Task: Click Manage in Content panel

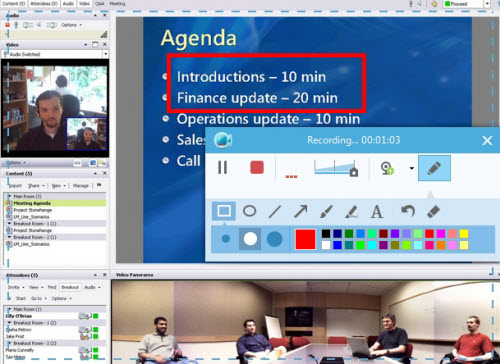Action: click(x=81, y=186)
